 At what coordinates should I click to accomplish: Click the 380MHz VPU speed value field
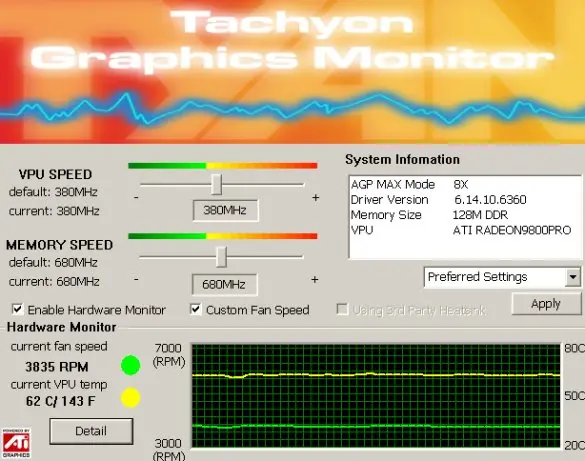pos(225,210)
